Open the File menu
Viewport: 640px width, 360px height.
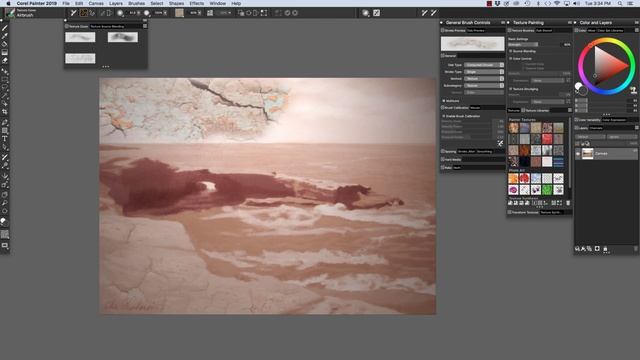click(x=66, y=3)
